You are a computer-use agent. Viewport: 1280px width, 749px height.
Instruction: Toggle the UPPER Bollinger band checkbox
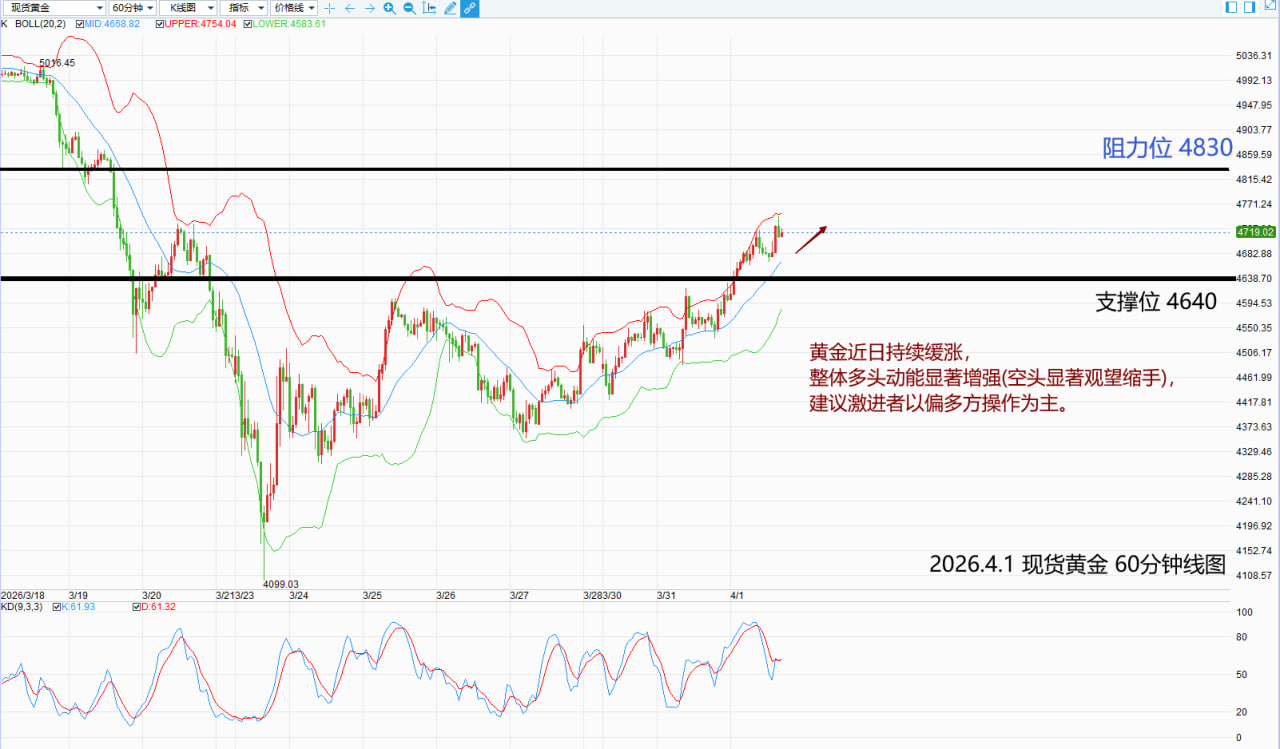(x=160, y=23)
